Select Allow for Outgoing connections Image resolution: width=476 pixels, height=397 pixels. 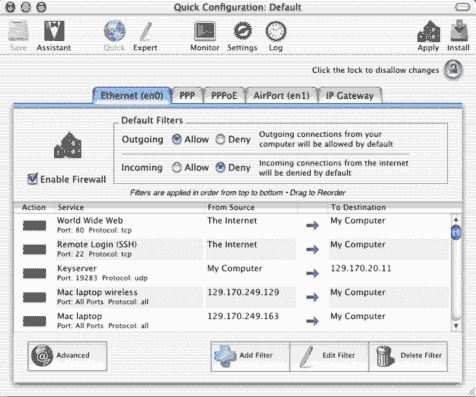(x=176, y=139)
